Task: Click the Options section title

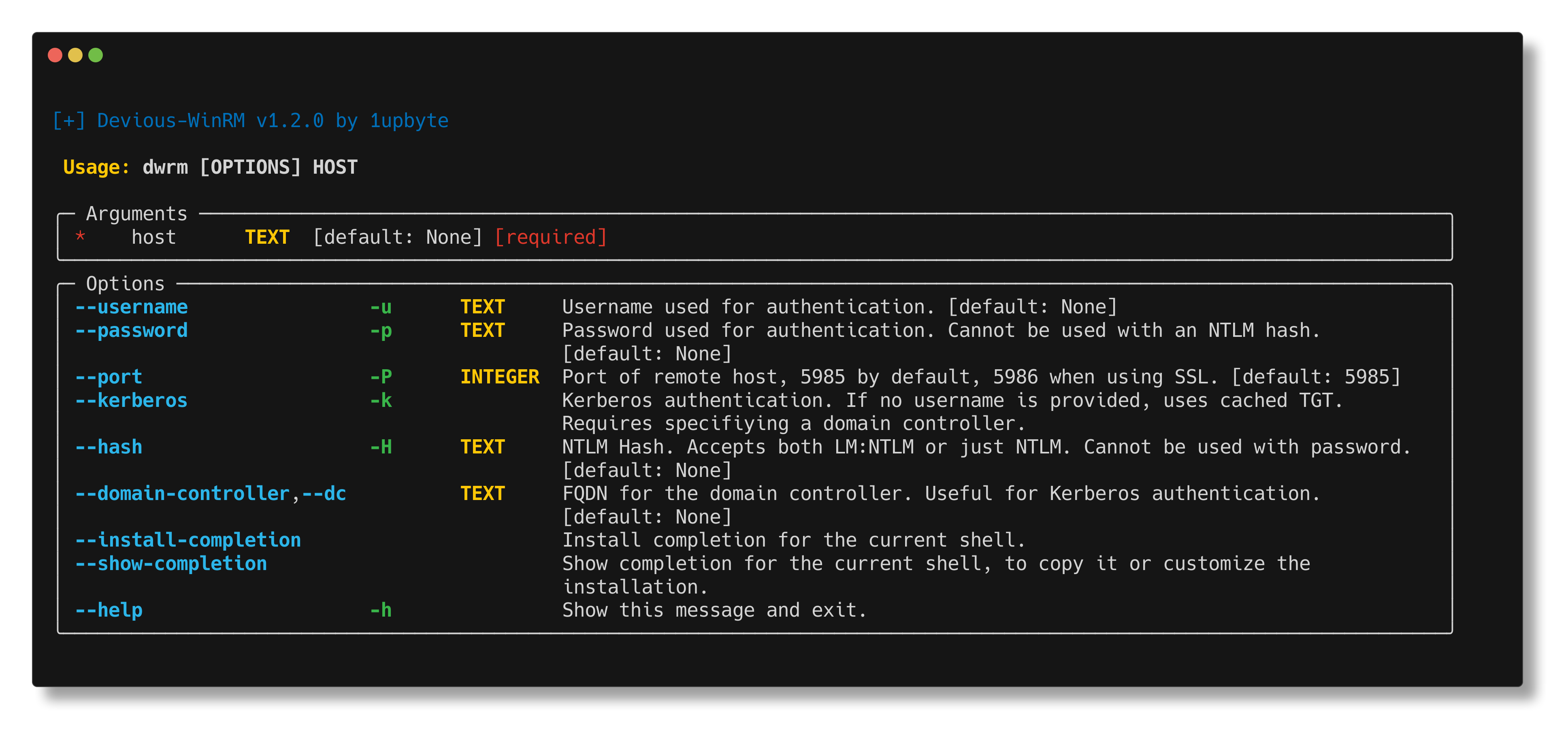Action: [125, 283]
